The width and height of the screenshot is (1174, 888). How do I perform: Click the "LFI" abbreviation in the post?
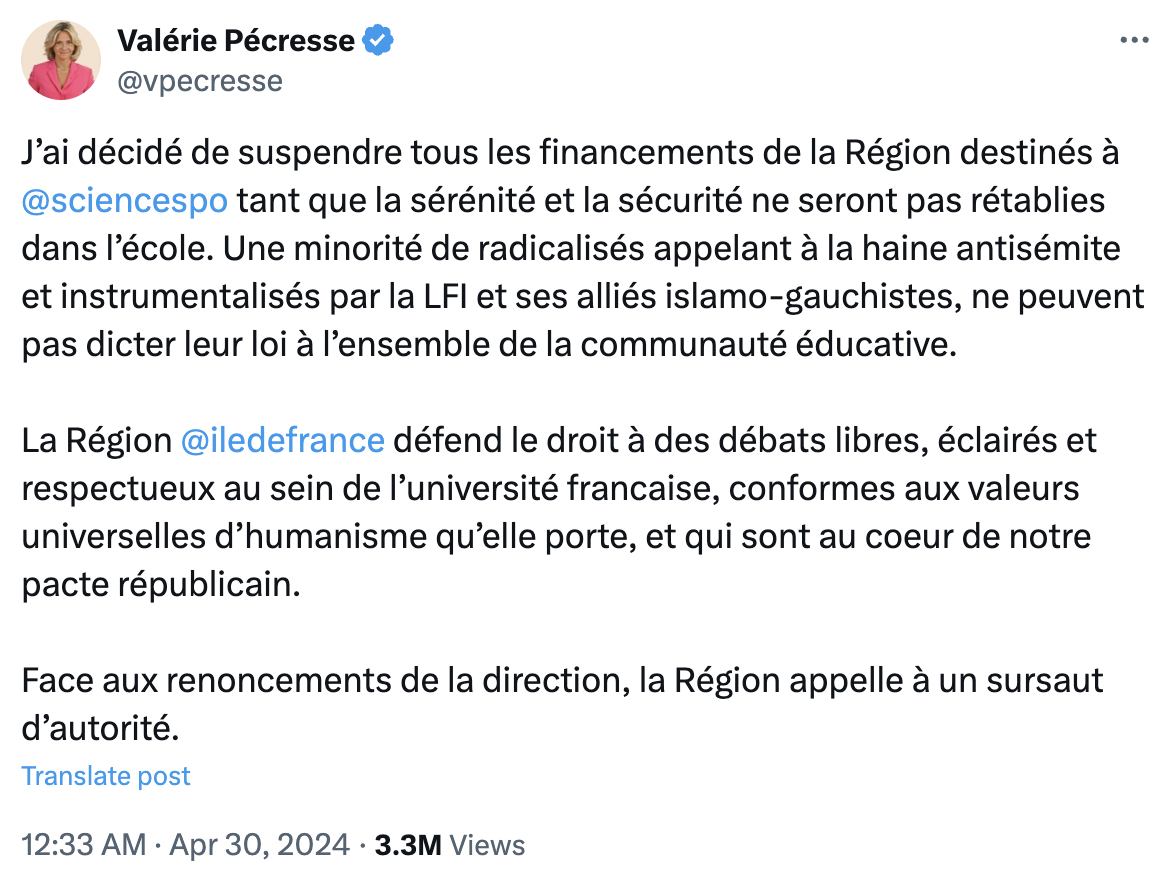pyautogui.click(x=445, y=296)
